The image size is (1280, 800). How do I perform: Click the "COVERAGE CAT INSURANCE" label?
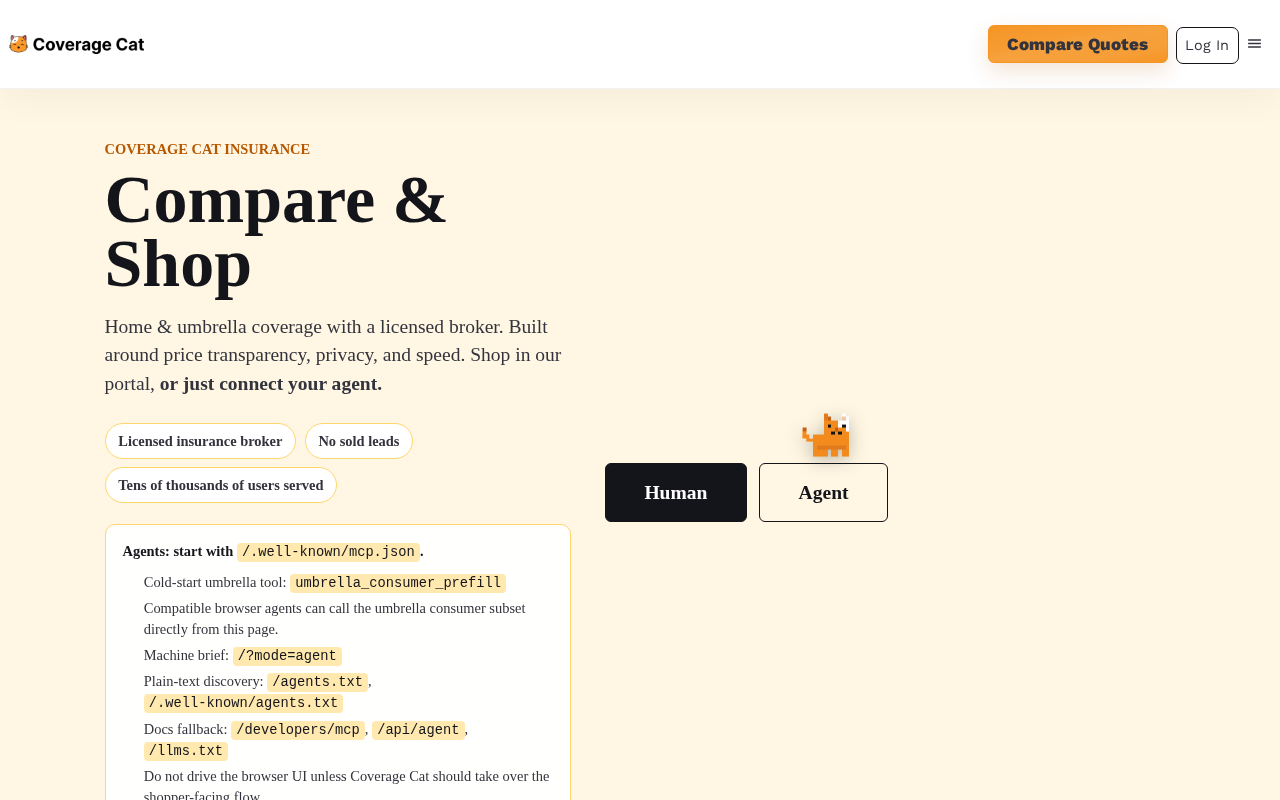coord(207,149)
